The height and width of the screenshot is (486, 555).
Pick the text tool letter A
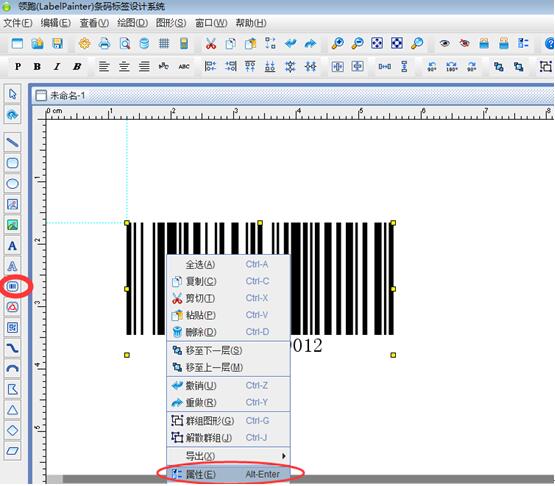12,246
